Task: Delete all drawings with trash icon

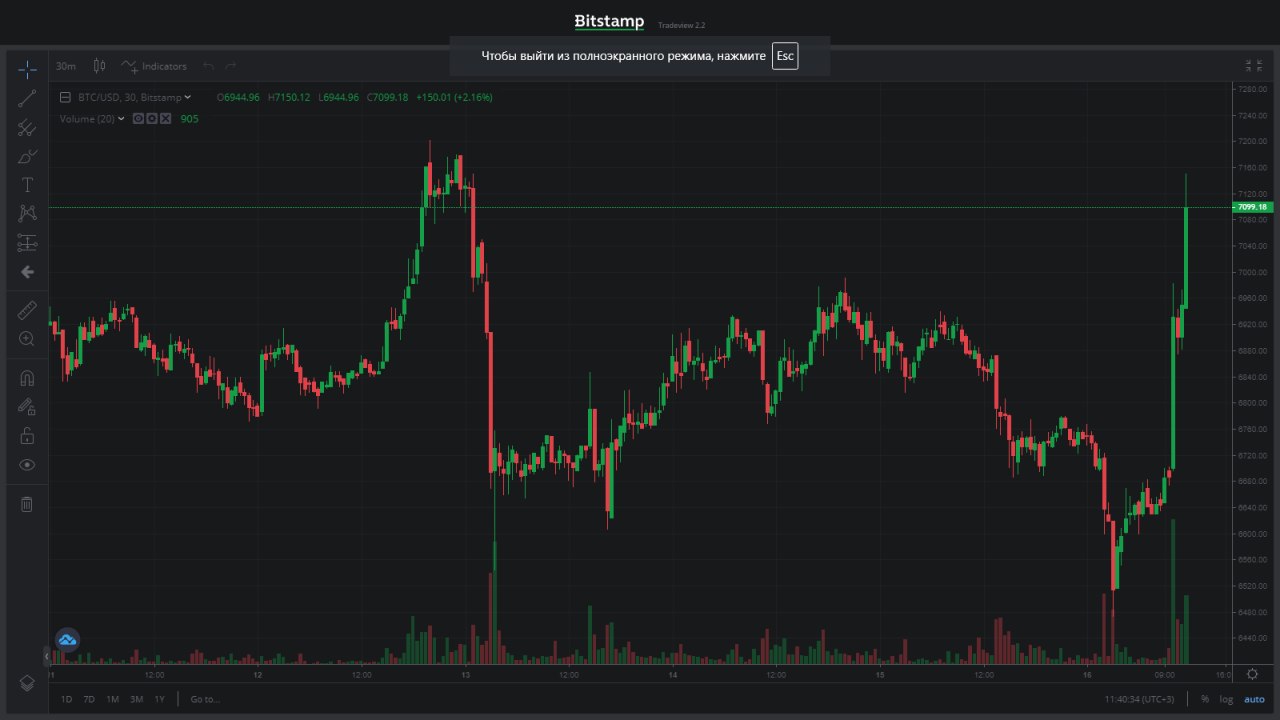Action: 27,504
